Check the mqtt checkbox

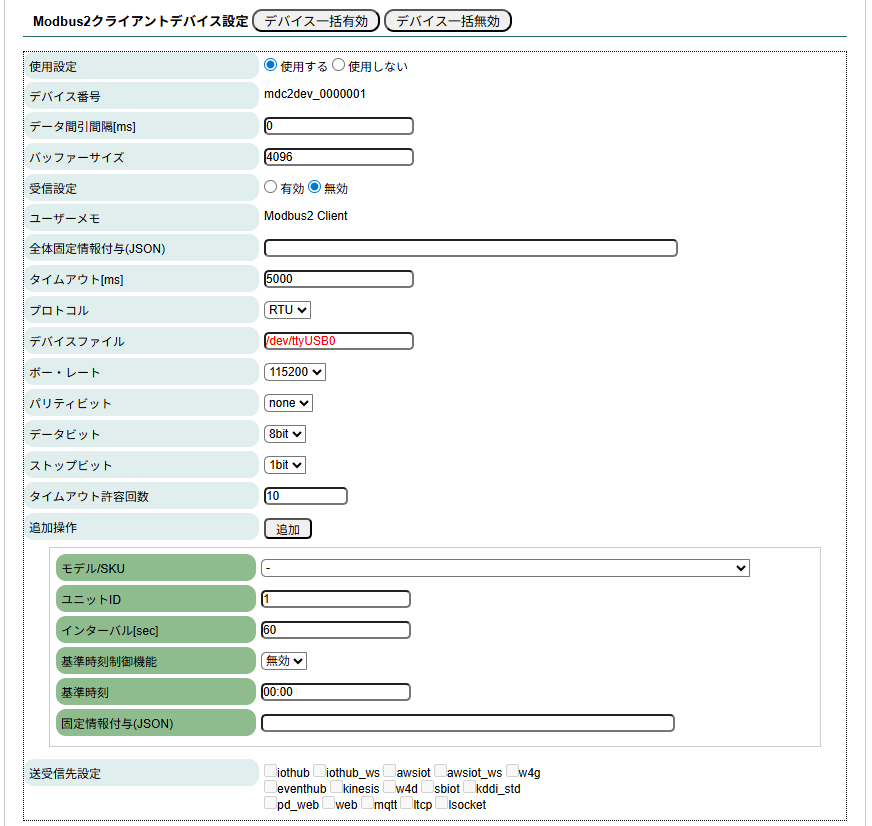[x=367, y=803]
